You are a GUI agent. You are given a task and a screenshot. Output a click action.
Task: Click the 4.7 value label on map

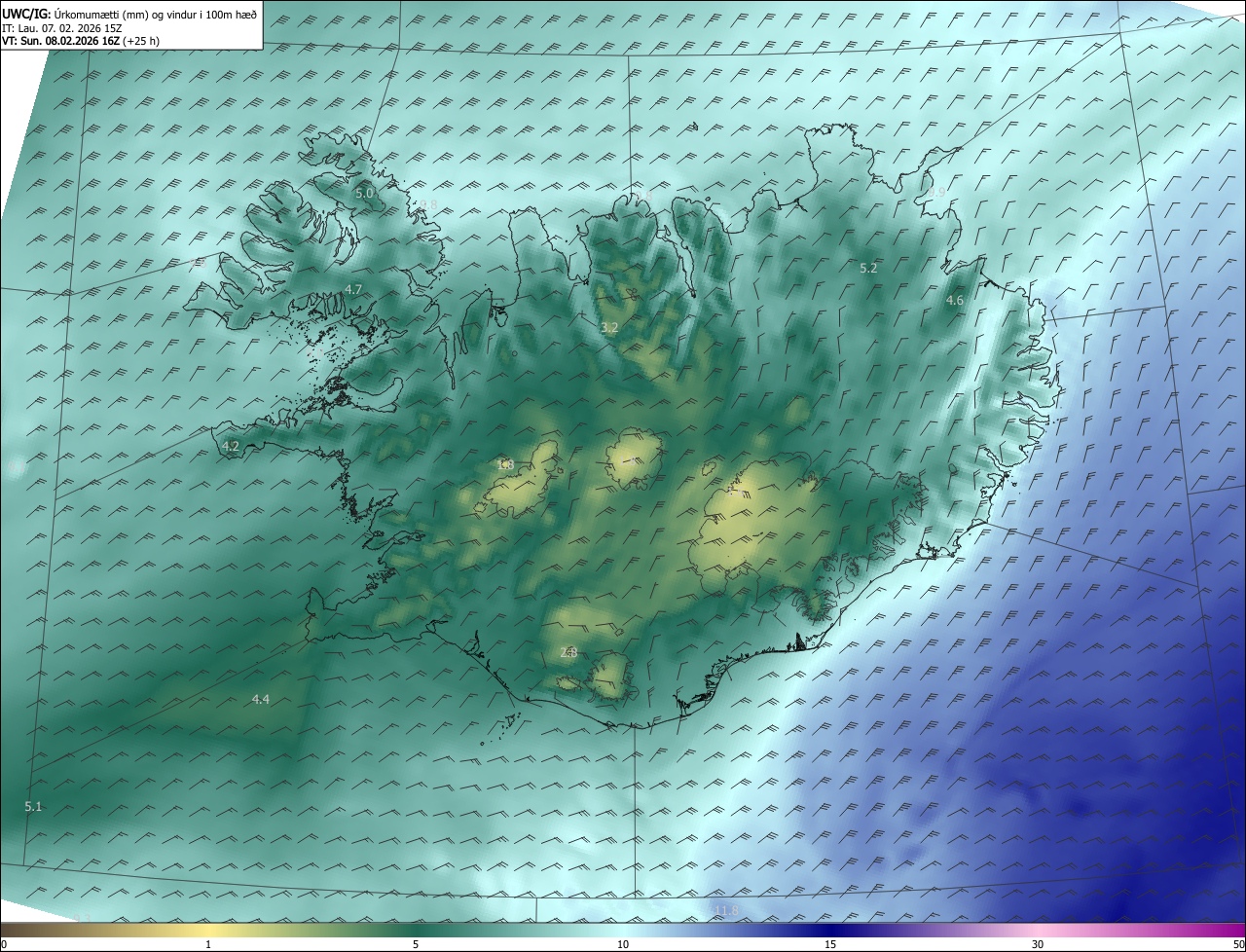[353, 289]
